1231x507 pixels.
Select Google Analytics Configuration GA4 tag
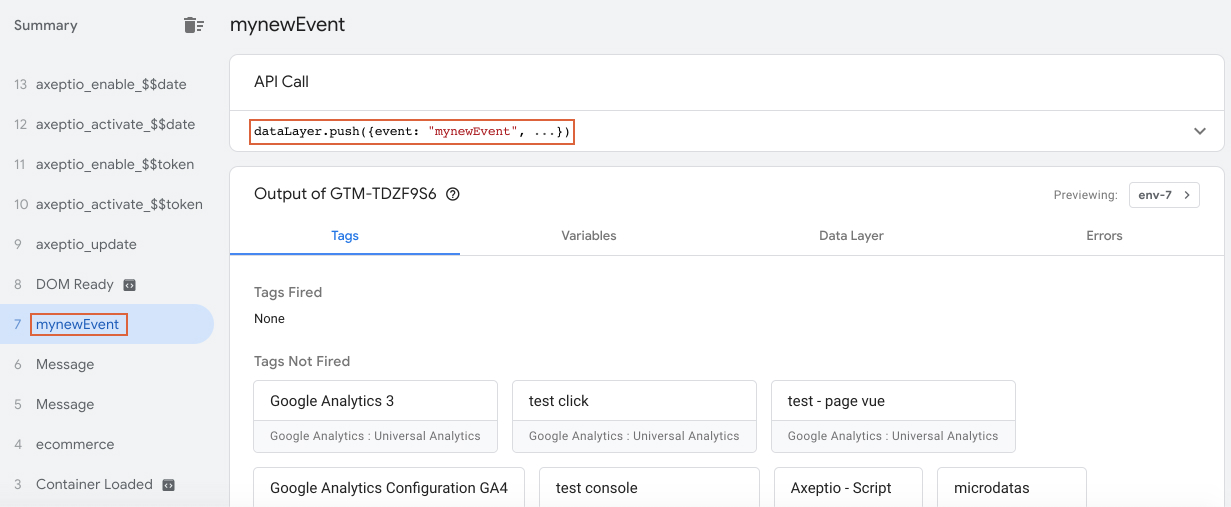(x=389, y=488)
